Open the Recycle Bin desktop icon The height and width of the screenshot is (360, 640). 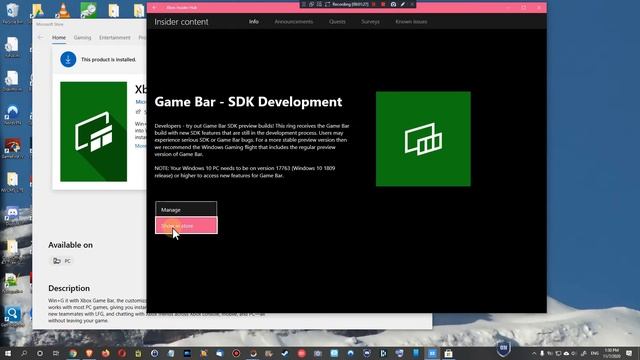click(x=12, y=12)
